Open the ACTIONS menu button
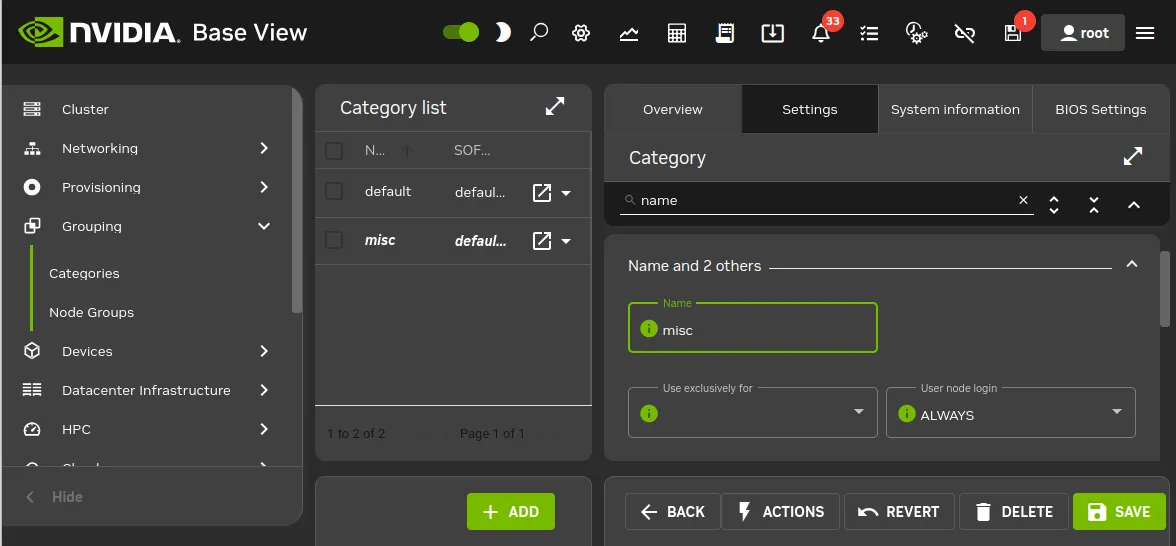 781,512
